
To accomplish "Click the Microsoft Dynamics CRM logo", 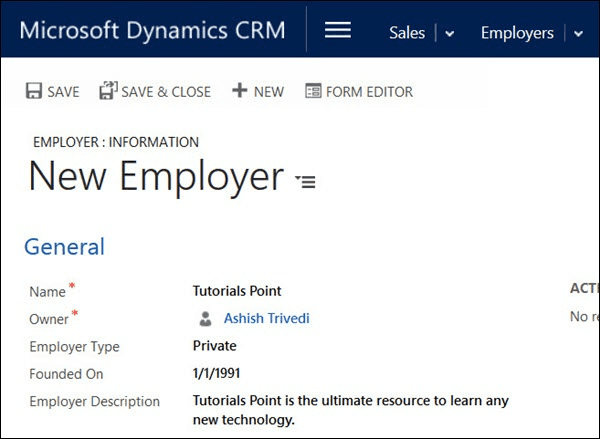I will click(x=151, y=30).
